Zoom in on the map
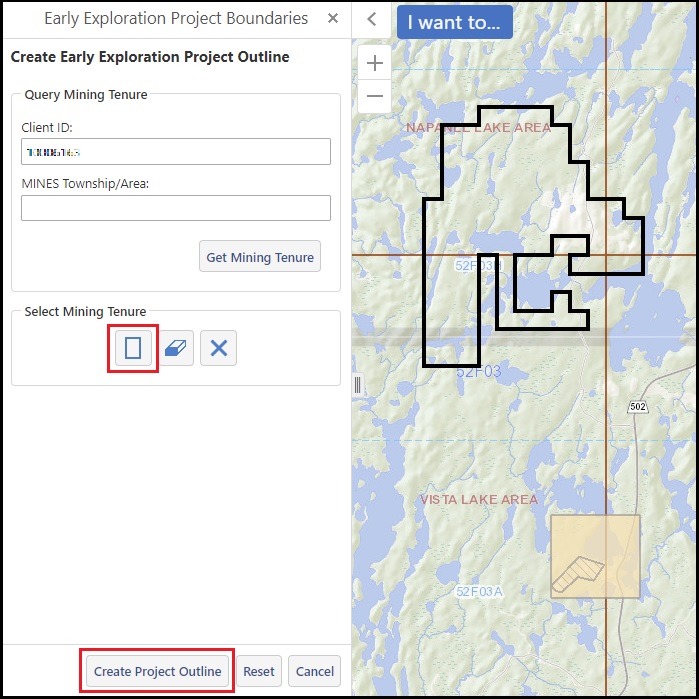Image resolution: width=699 pixels, height=699 pixels. [x=375, y=64]
